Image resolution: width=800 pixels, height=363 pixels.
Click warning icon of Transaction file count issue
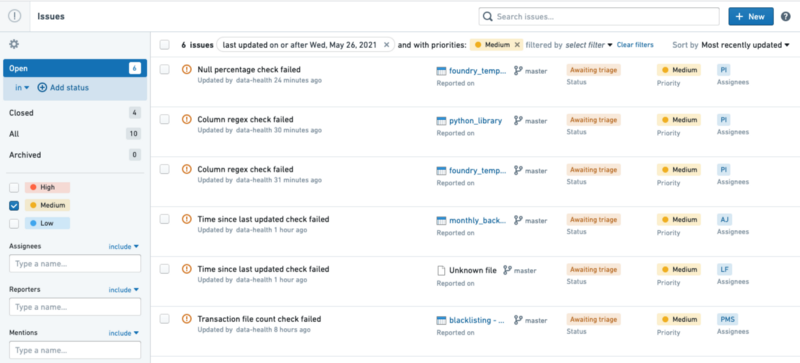pyautogui.click(x=187, y=319)
